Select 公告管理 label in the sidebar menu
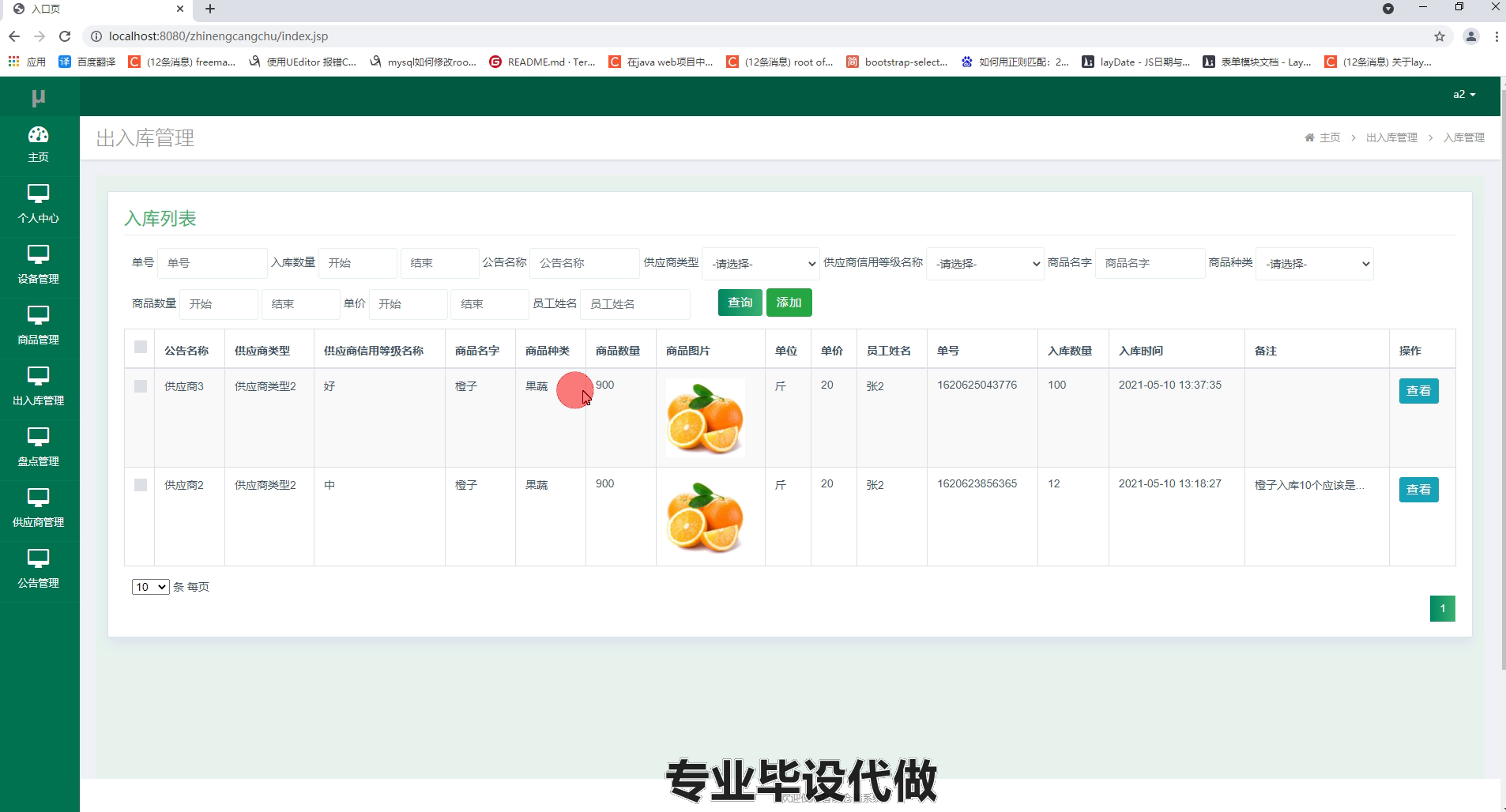The height and width of the screenshot is (812, 1506). click(38, 583)
